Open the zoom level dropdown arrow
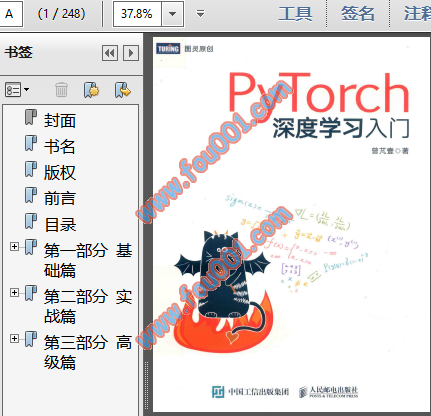431x416 pixels. point(172,14)
